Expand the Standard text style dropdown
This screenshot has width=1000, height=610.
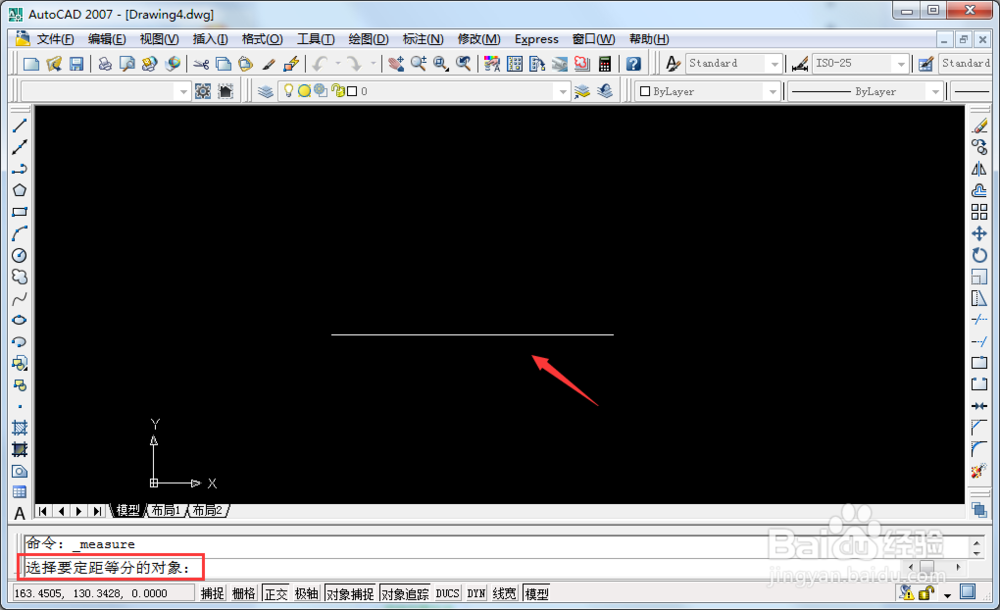[x=774, y=63]
